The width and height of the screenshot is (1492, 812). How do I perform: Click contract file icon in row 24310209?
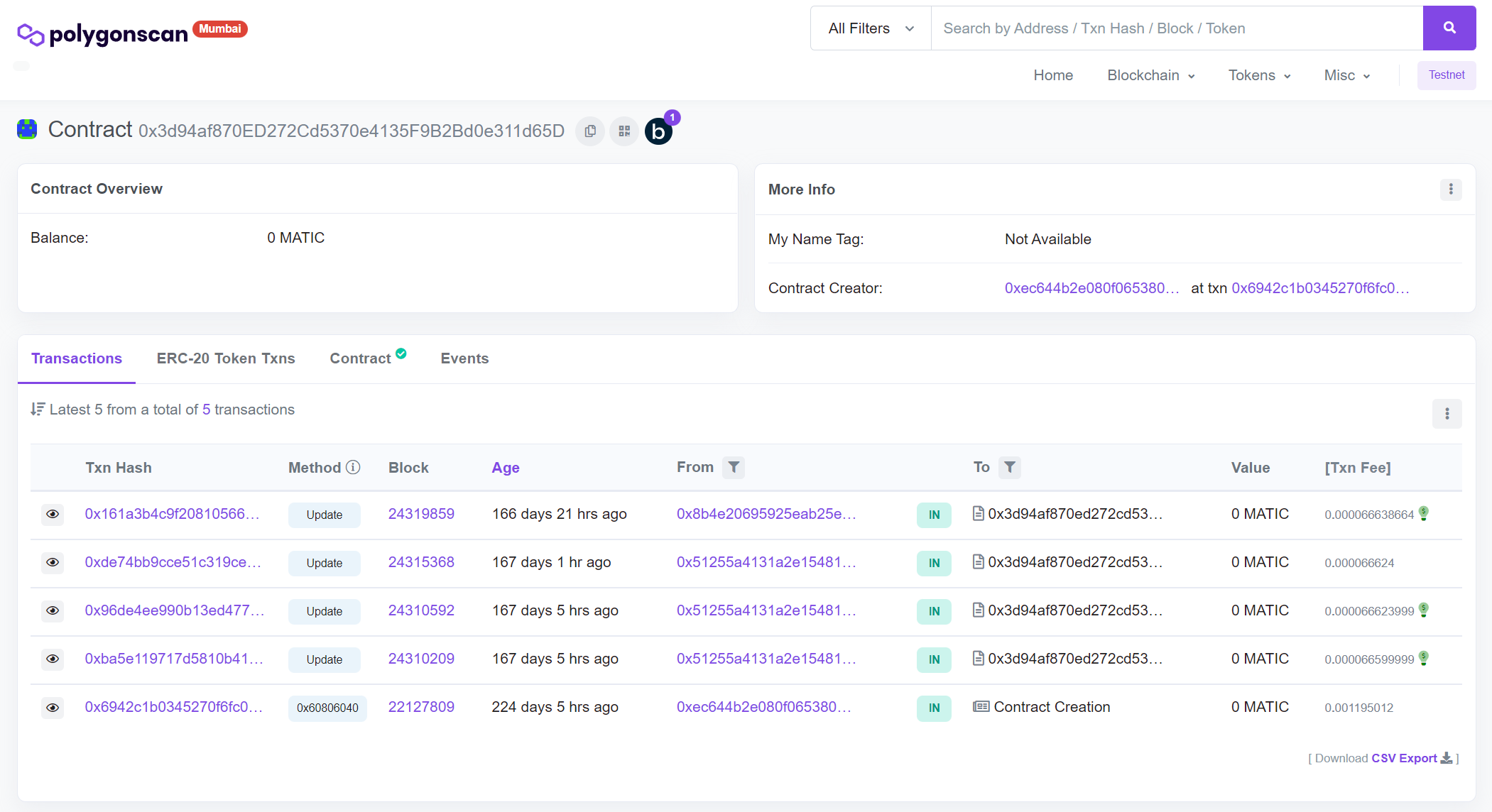point(979,658)
